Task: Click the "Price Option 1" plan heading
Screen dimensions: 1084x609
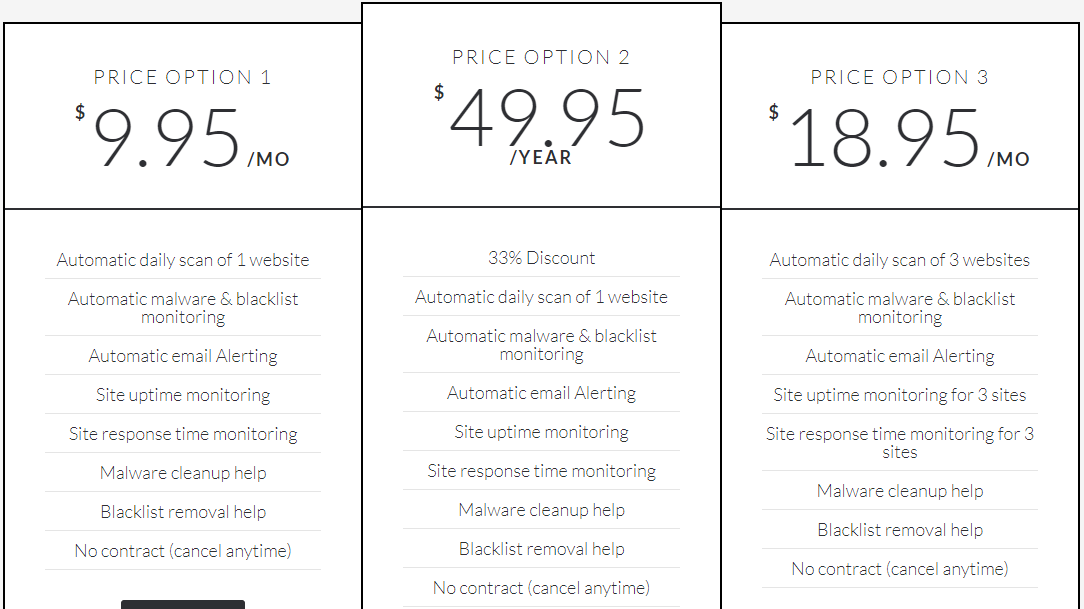Action: (182, 77)
